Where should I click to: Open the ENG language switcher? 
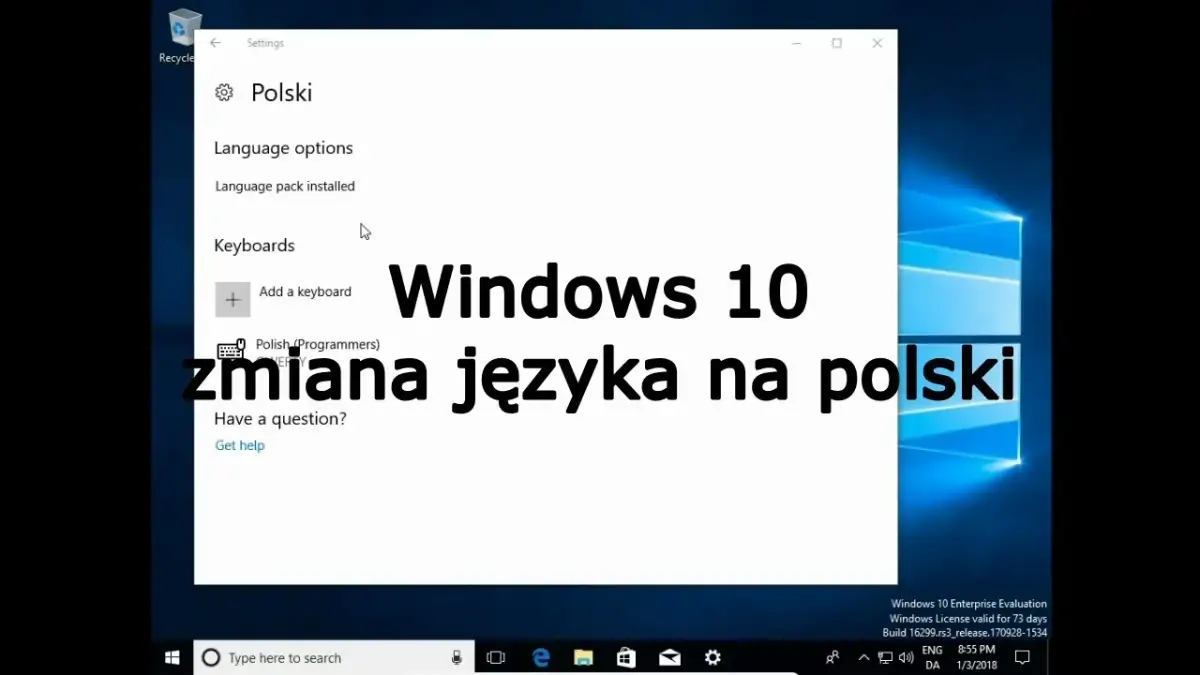tap(932, 657)
